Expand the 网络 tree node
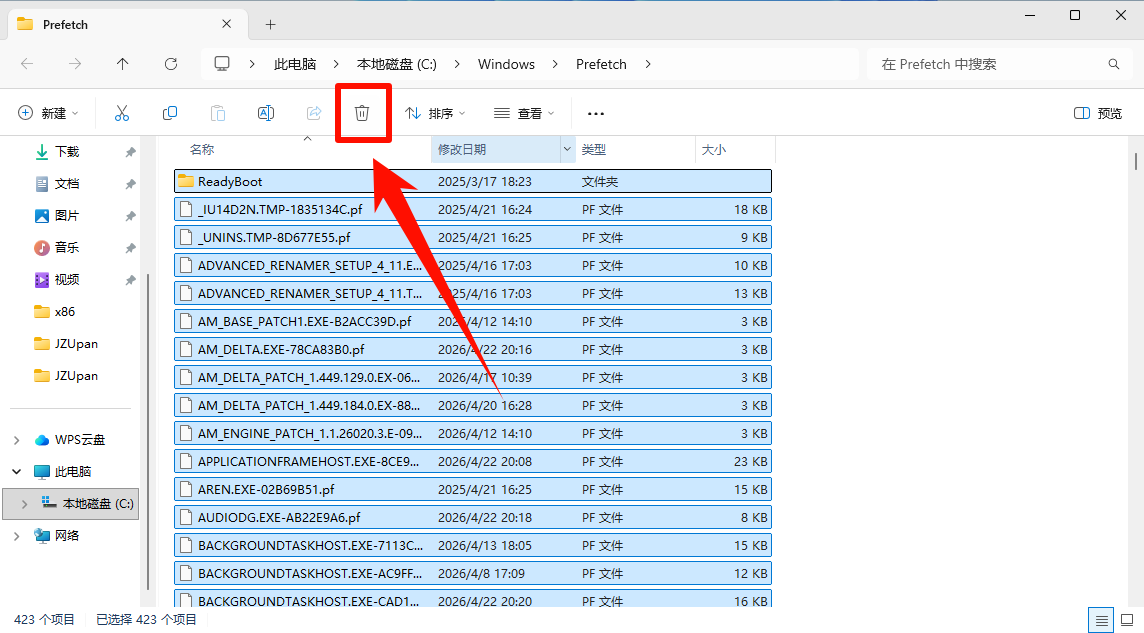 pyautogui.click(x=17, y=536)
